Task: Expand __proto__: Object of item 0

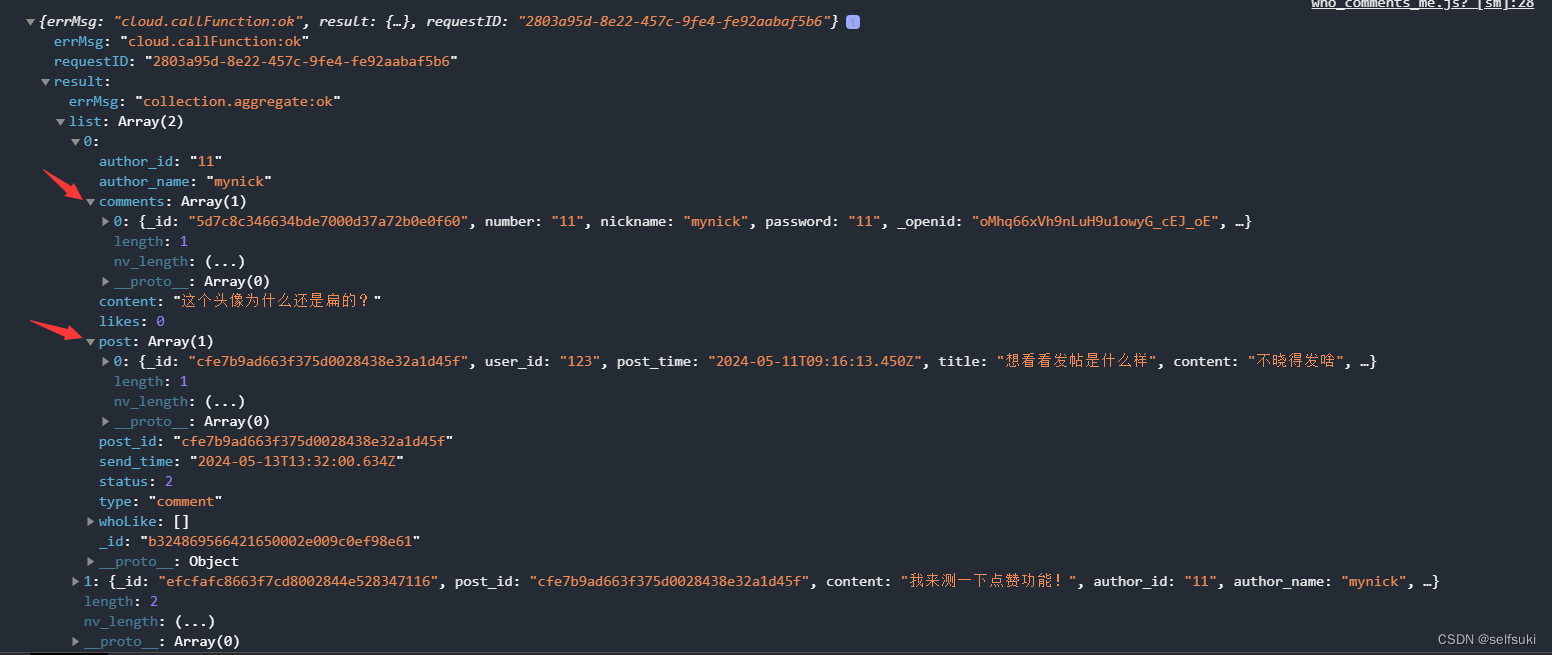Action: point(91,561)
